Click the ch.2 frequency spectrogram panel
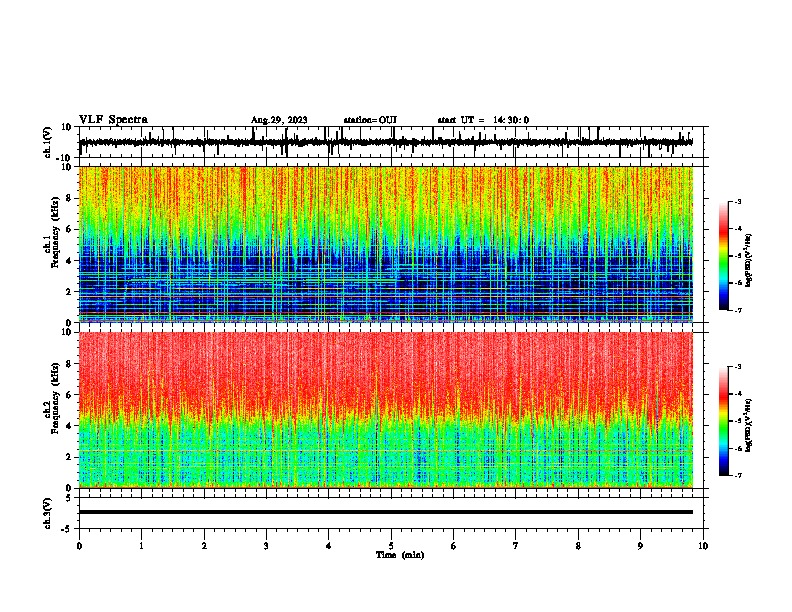Image resolution: width=792 pixels, height=612 pixels. 385,410
